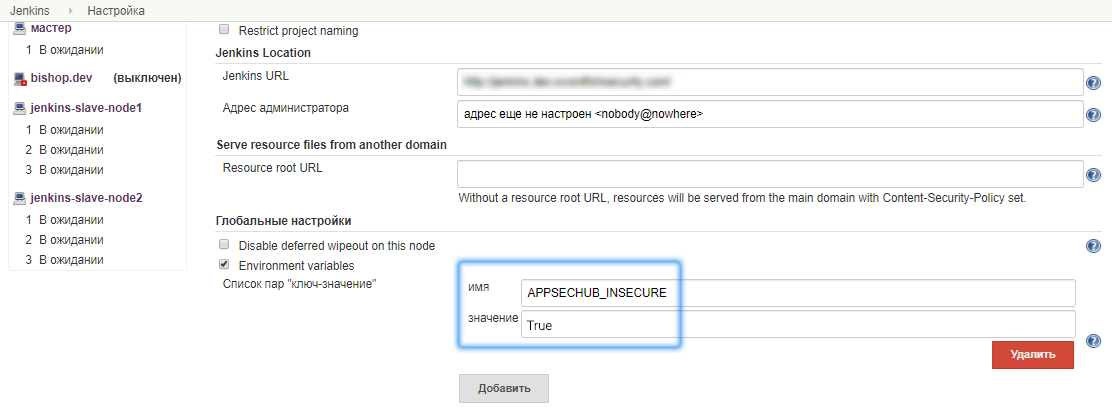Go to Jenkins in the breadcrumb
Screen dimensions: 1112x411
pyautogui.click(x=30, y=11)
